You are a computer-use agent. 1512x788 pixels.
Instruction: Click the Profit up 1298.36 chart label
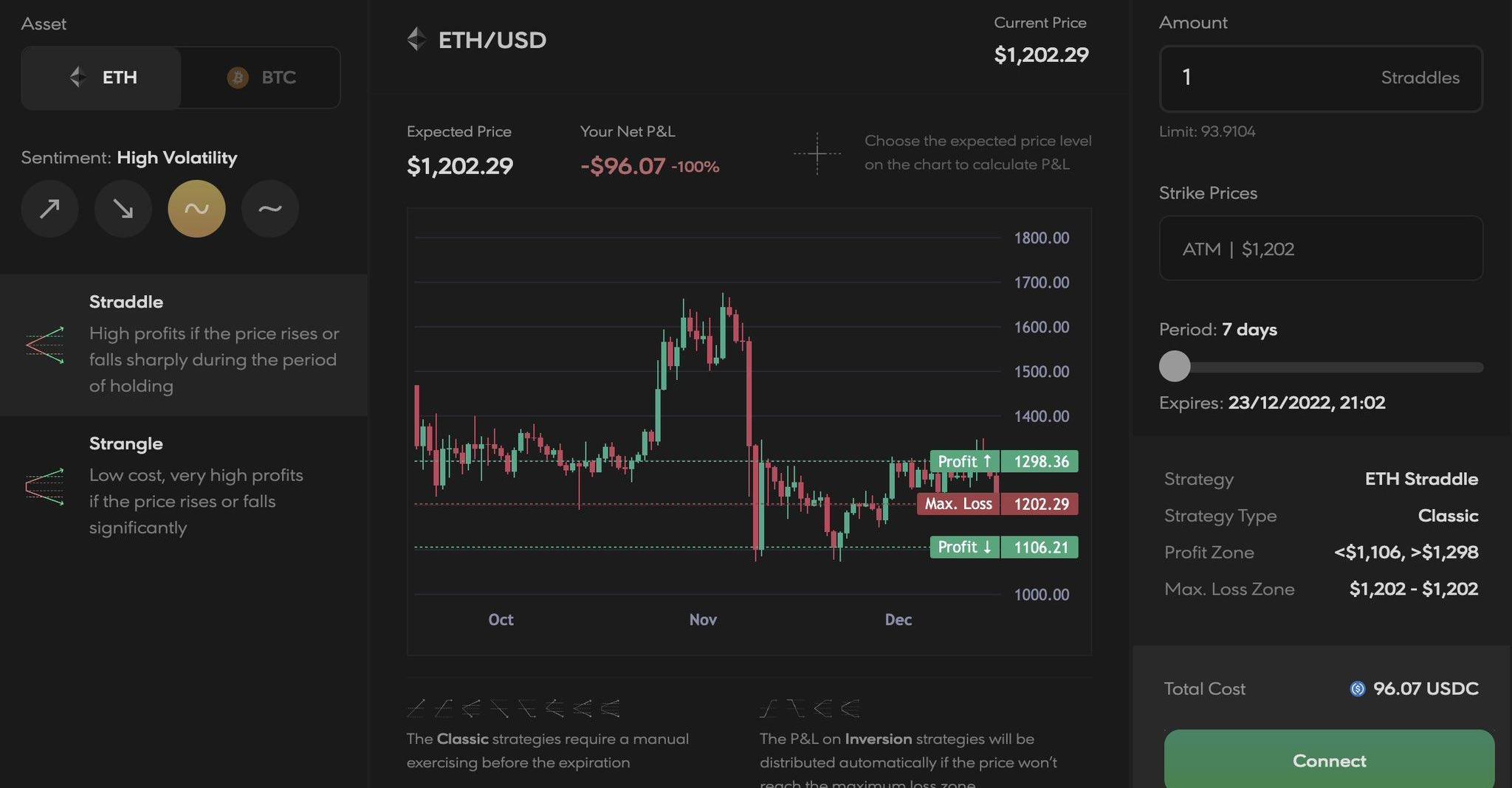point(1003,461)
